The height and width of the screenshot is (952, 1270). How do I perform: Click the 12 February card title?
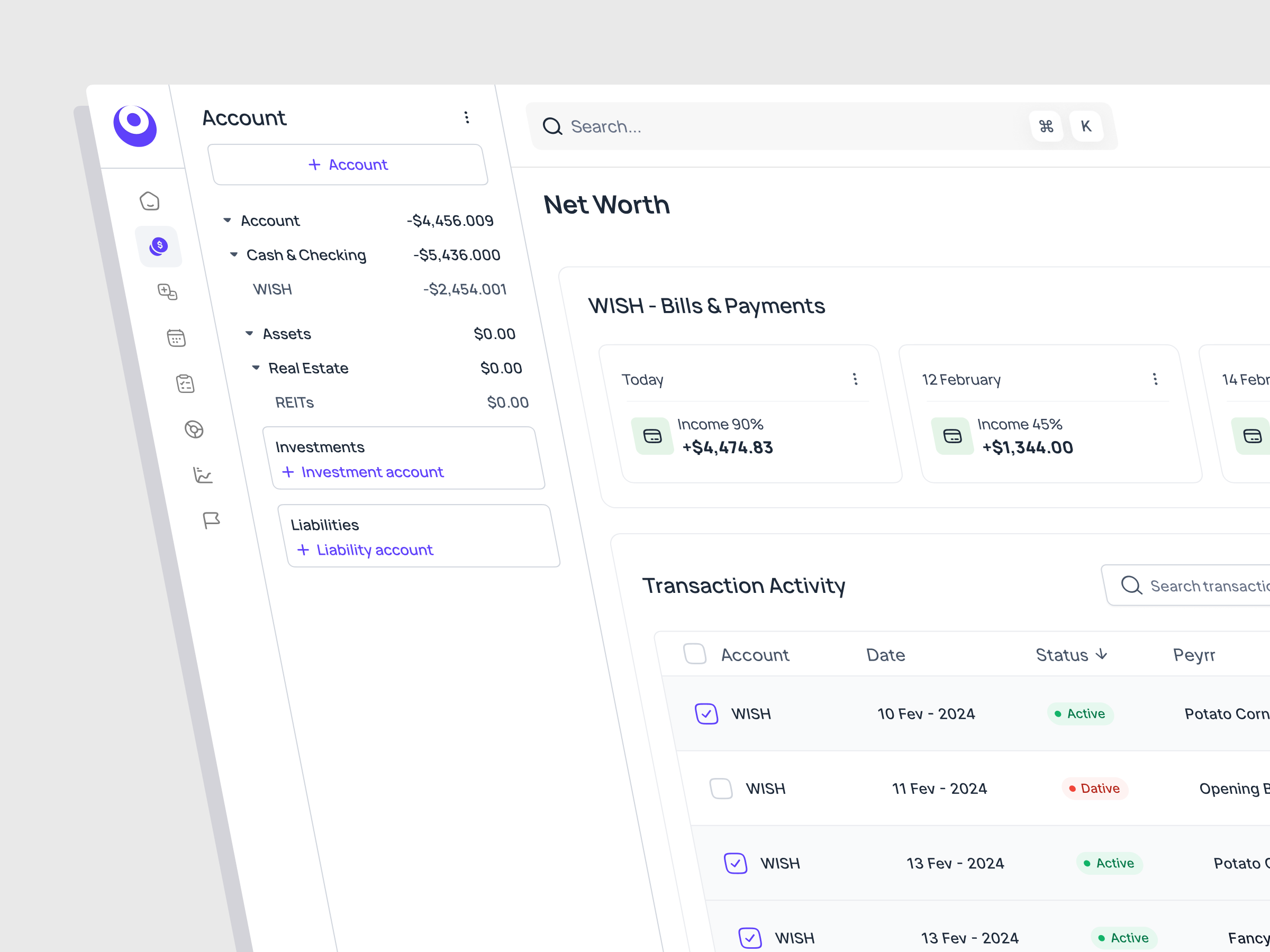tap(961, 380)
